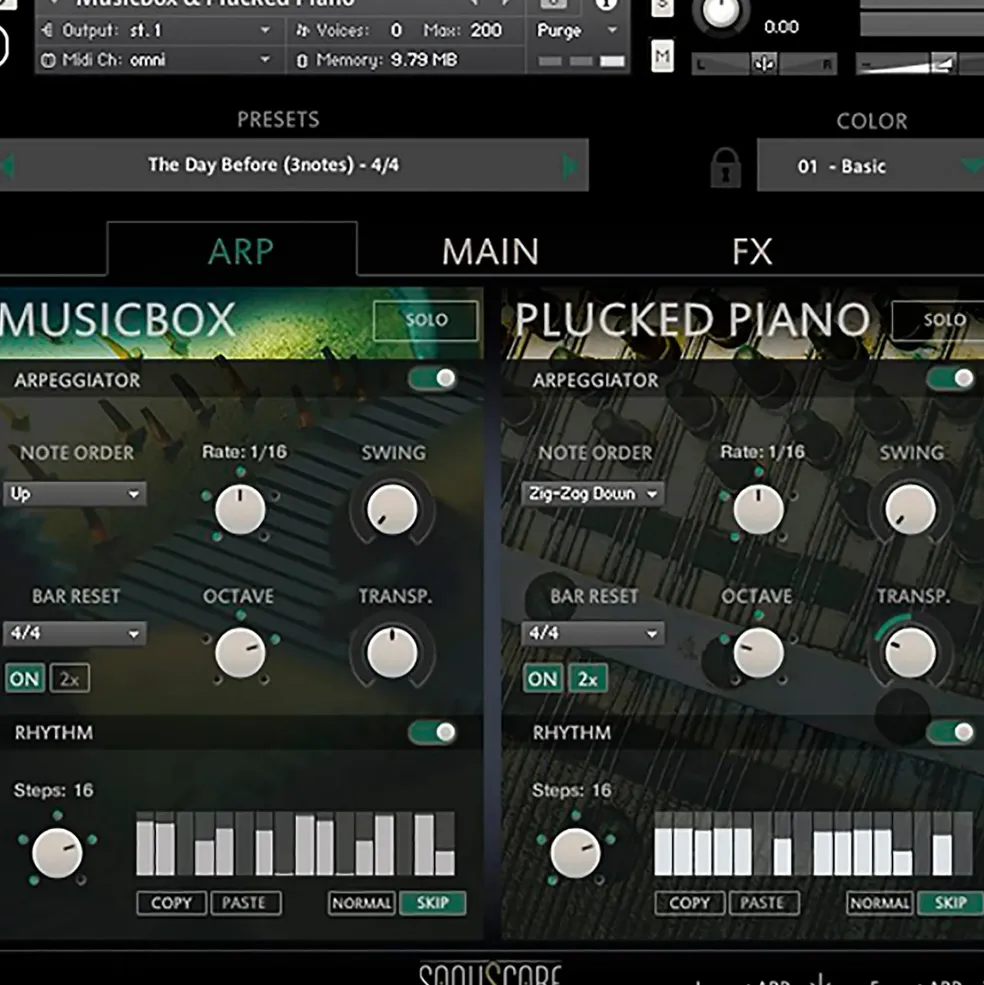Image resolution: width=984 pixels, height=985 pixels.
Task: Select Musicbox NORMAL rhythm mode
Action: pos(361,903)
